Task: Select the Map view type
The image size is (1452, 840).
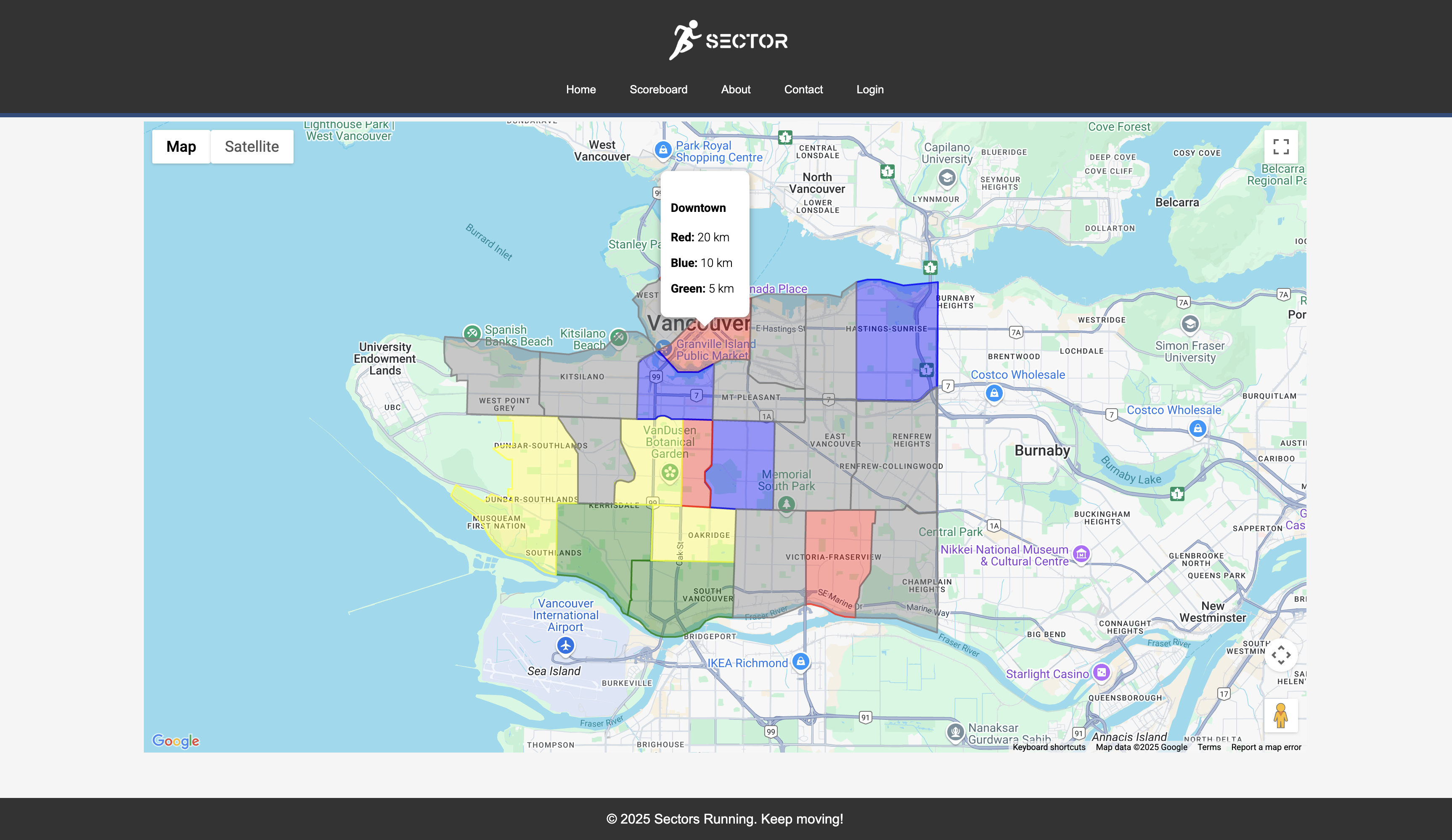Action: coord(181,146)
